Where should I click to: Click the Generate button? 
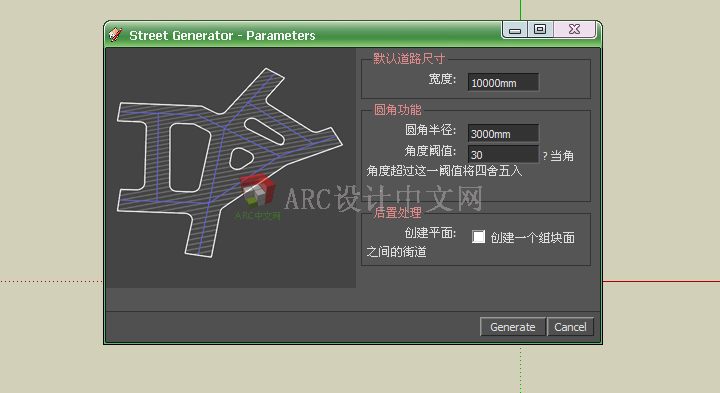coord(512,327)
